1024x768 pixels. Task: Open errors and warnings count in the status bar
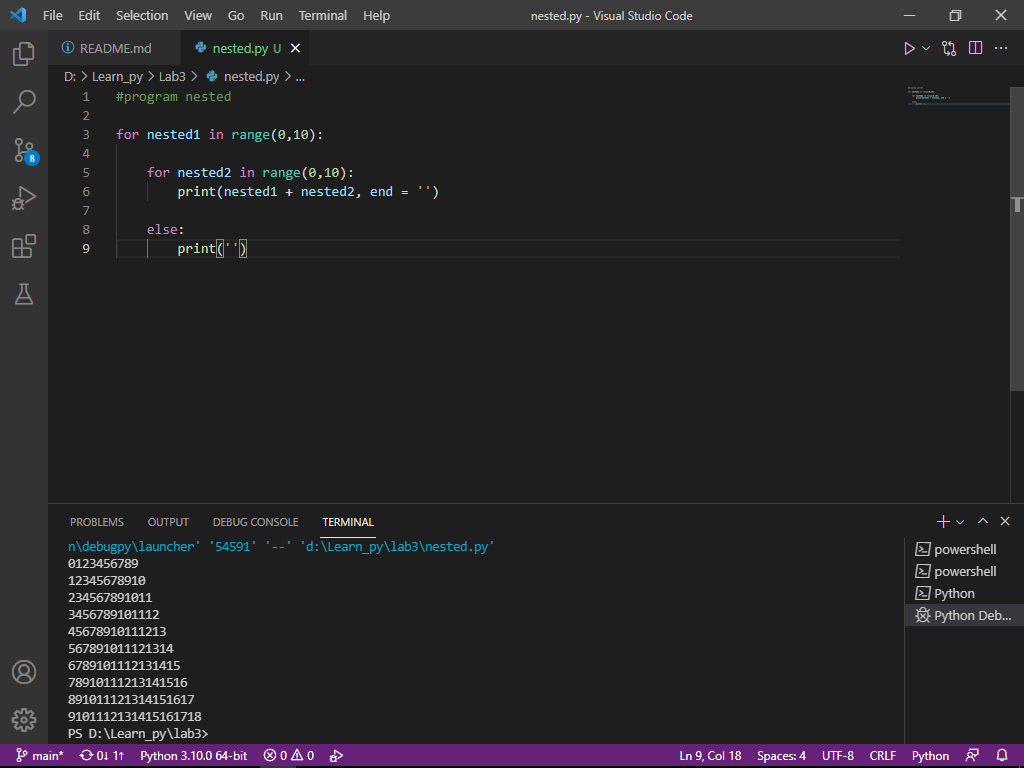point(289,756)
